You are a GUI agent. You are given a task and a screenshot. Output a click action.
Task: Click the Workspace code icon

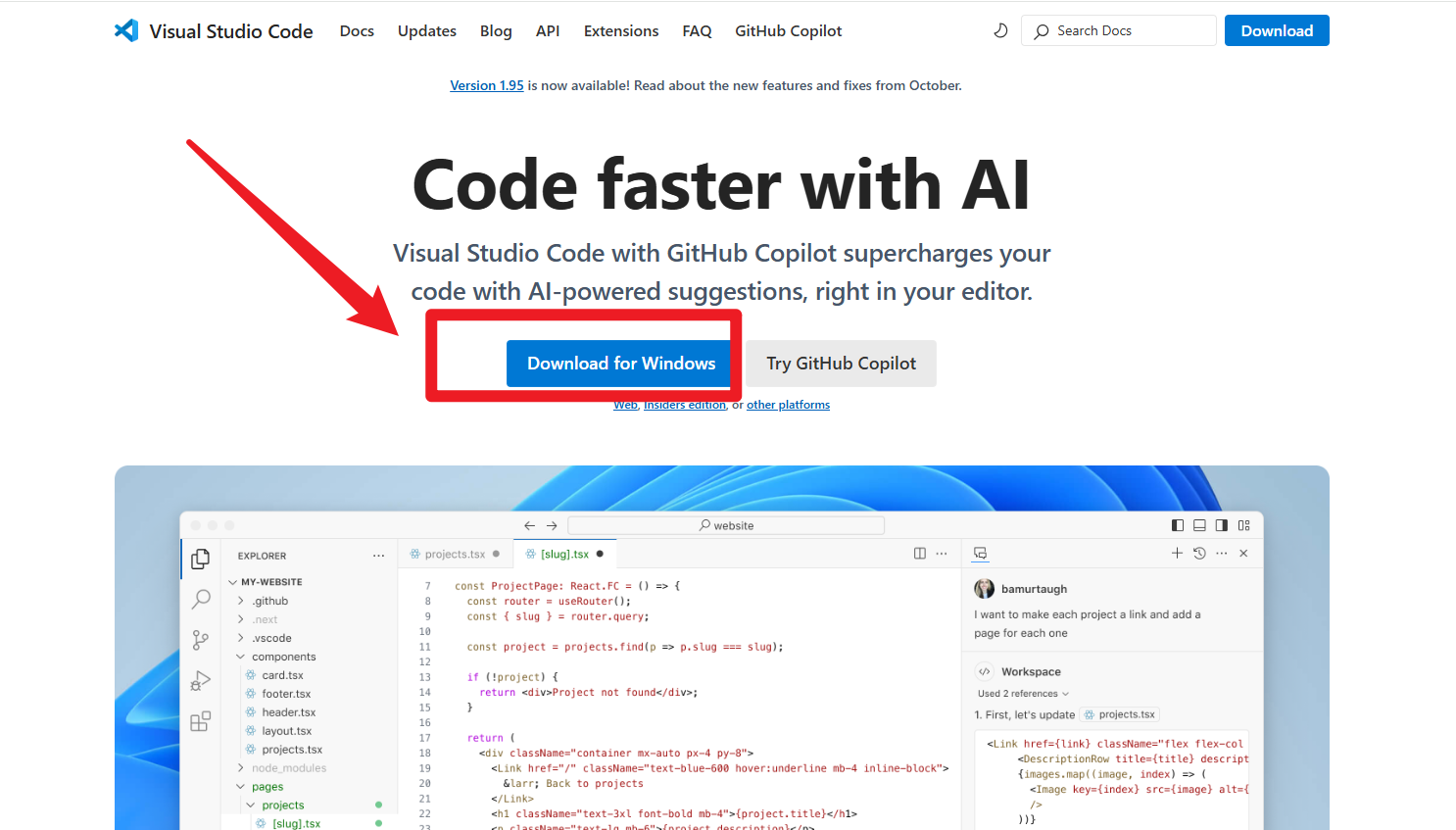coord(985,671)
